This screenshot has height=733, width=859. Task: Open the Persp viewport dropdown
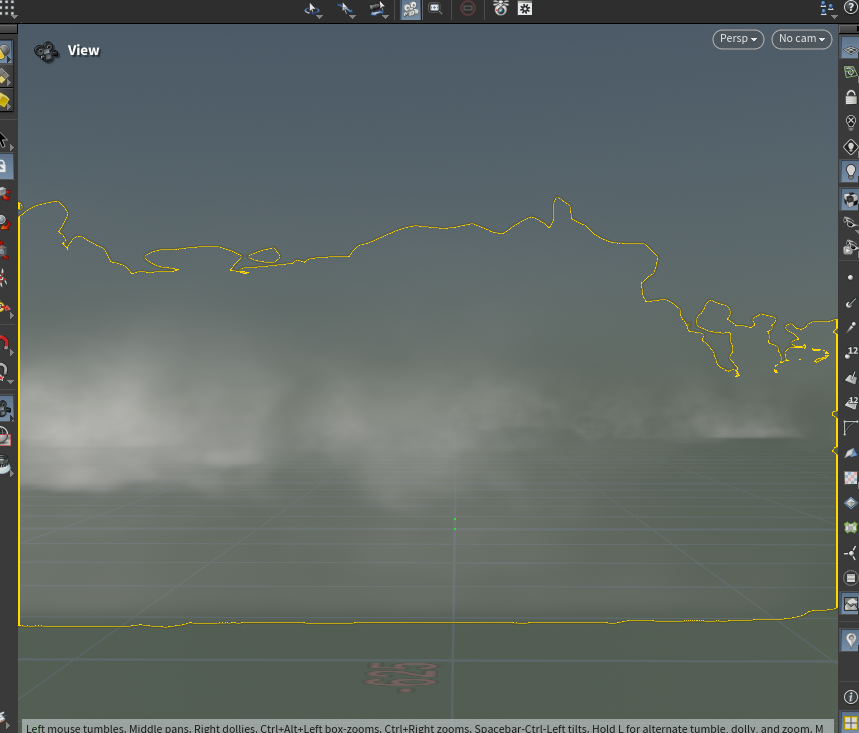tap(738, 39)
